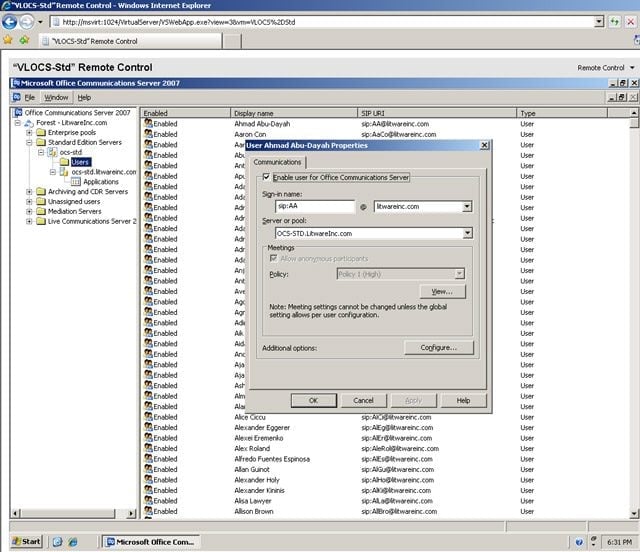
Task: Expand the Enterprise pools tree node
Action: click(29, 133)
